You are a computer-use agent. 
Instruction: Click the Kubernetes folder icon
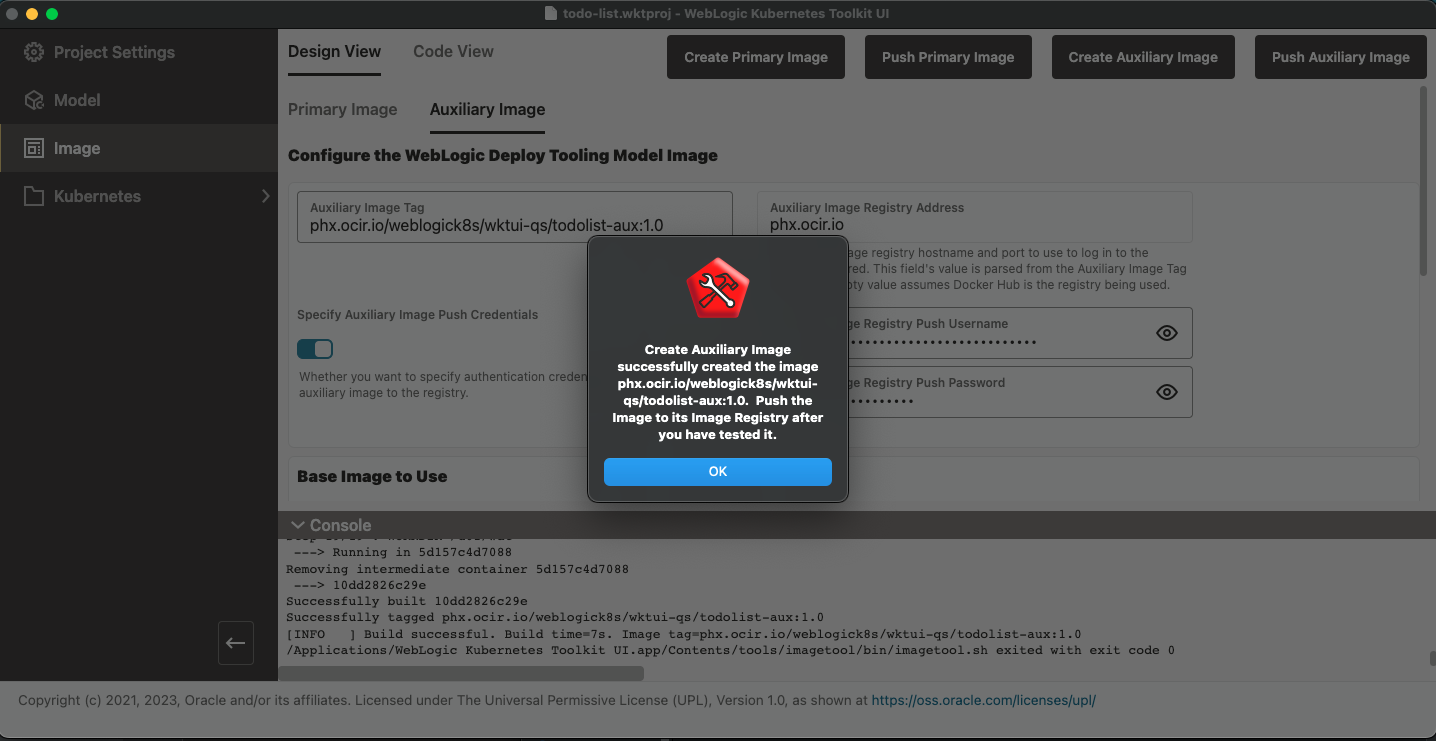34,196
